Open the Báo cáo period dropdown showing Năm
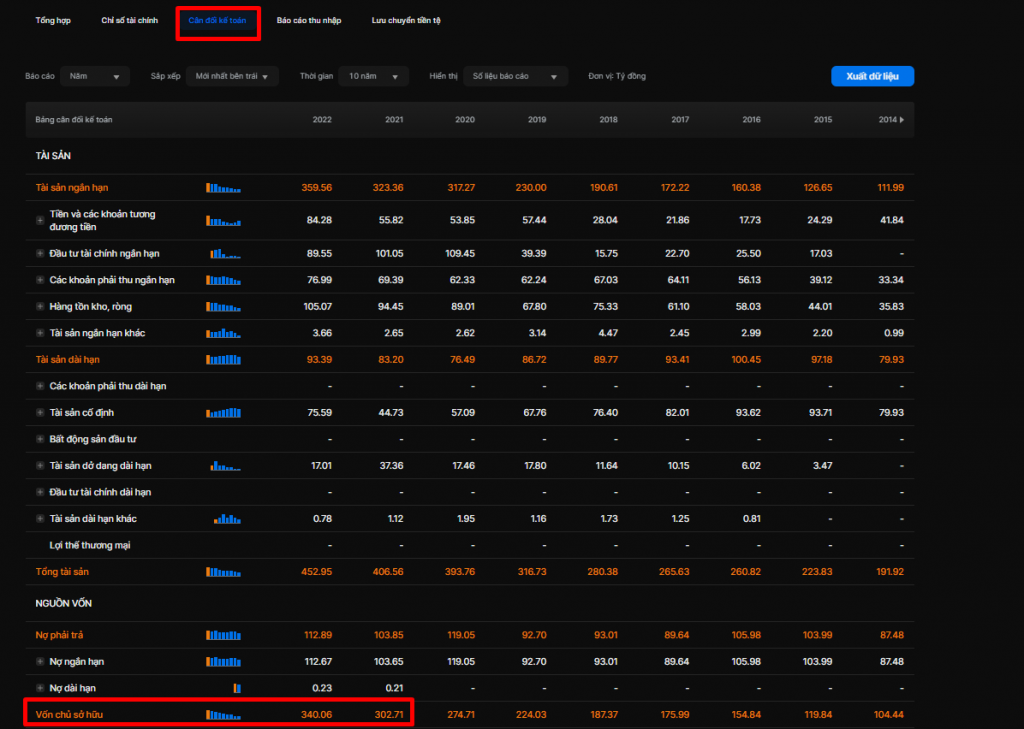 (95, 77)
